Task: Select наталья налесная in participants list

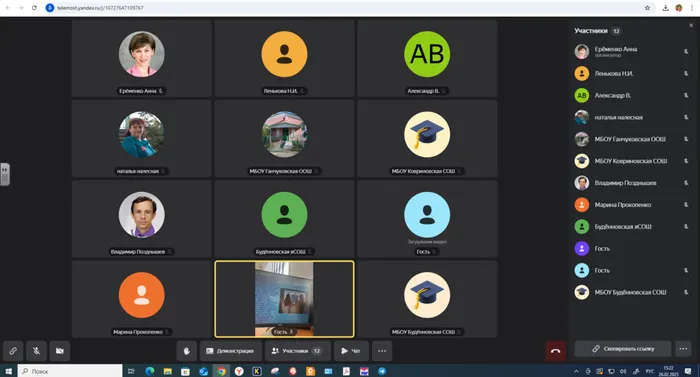Action: pyautogui.click(x=631, y=117)
